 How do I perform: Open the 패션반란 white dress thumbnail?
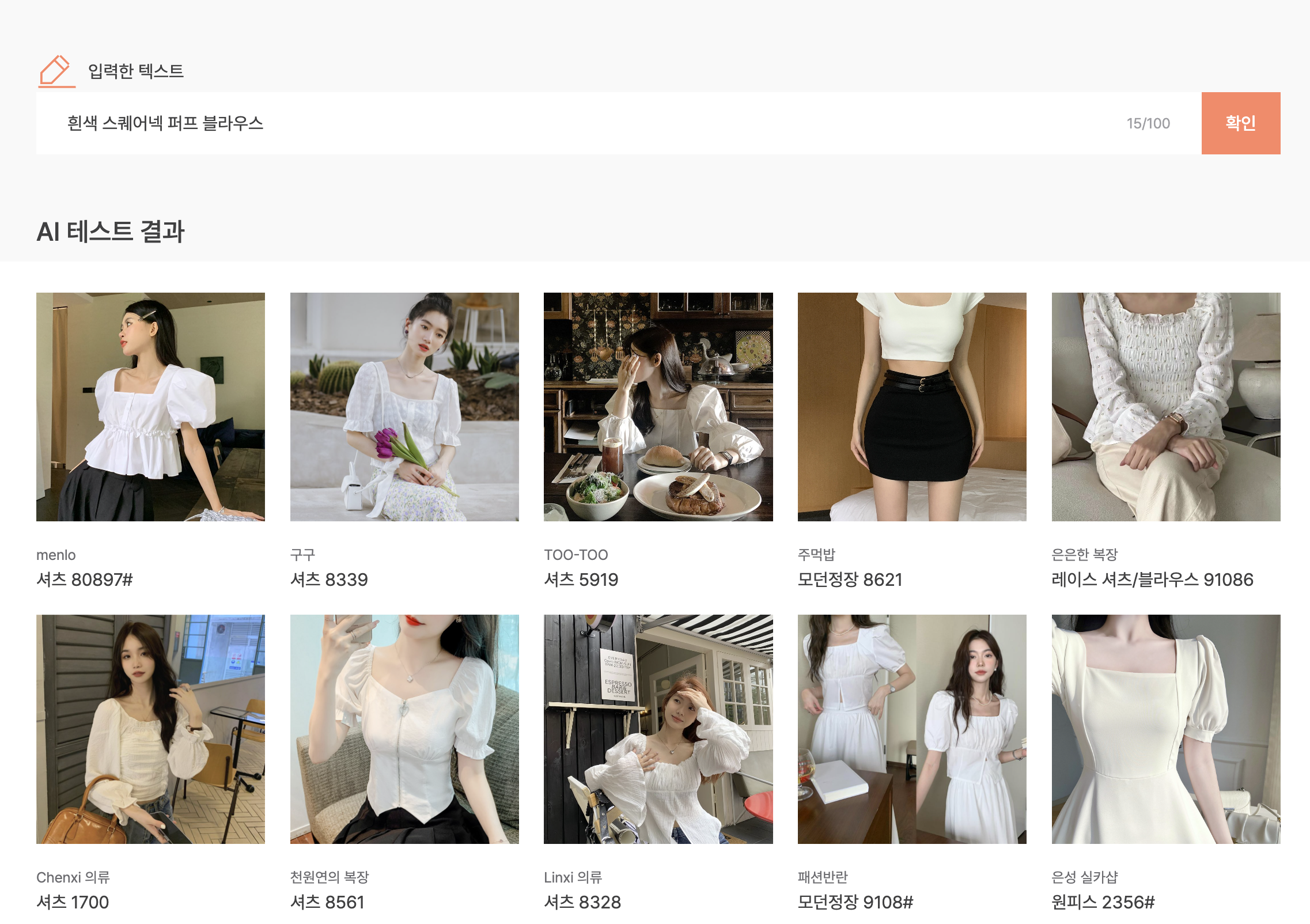[912, 729]
